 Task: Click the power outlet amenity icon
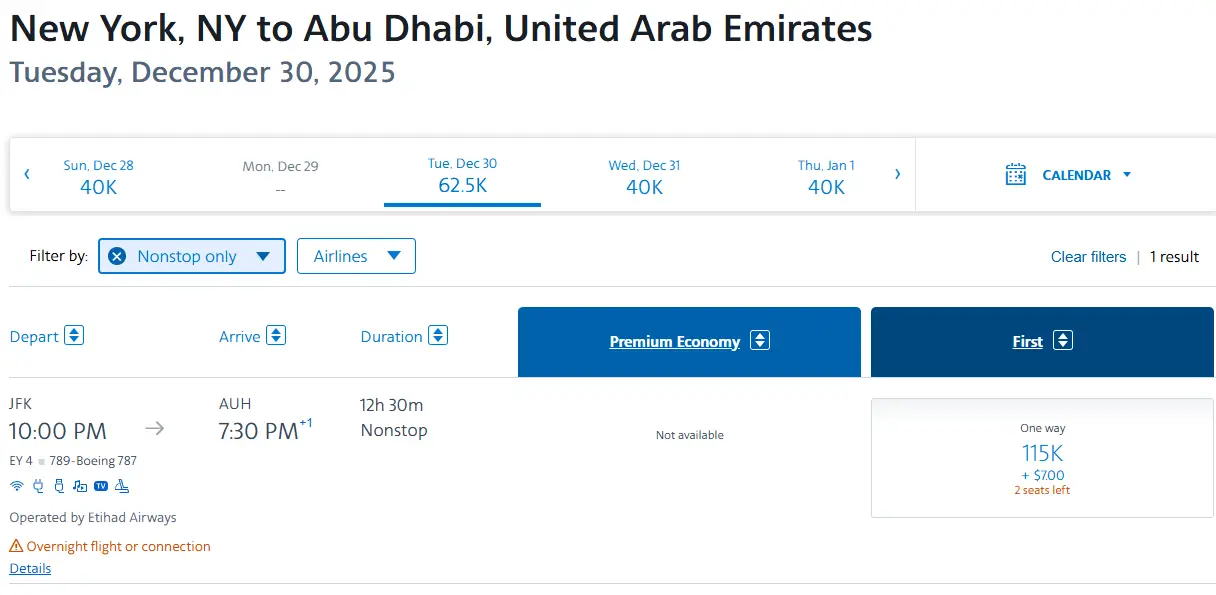[x=38, y=487]
